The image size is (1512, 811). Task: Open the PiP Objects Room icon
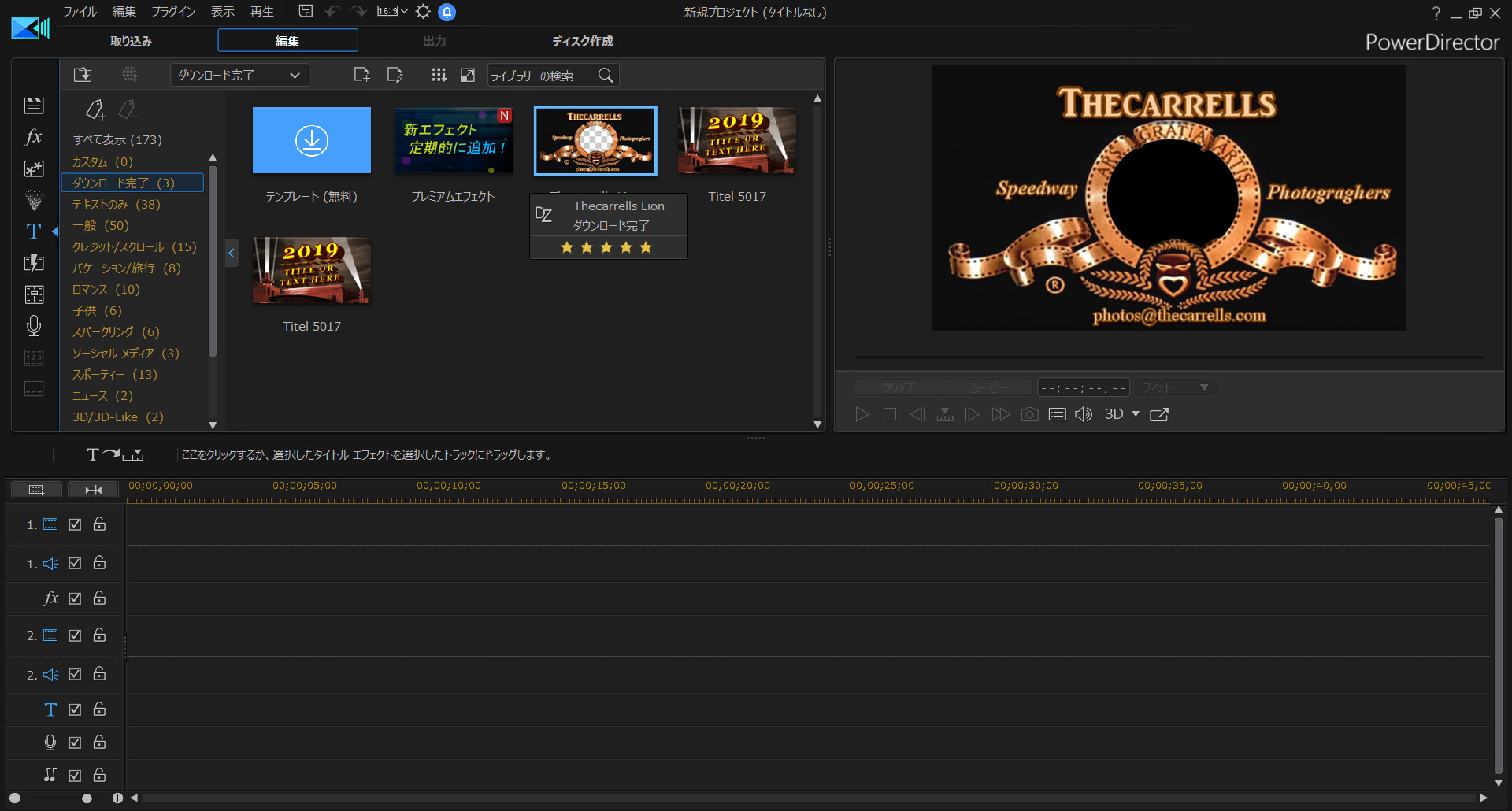(x=34, y=168)
